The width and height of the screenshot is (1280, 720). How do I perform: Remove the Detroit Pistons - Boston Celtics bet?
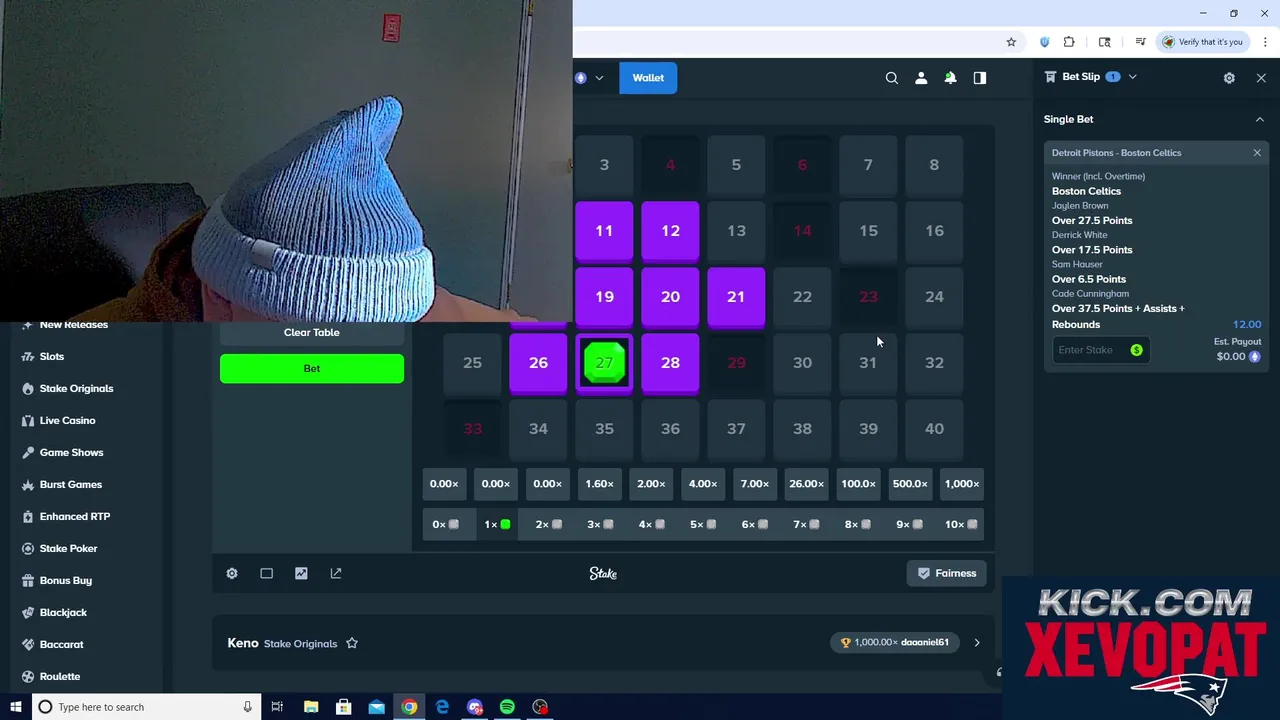(1257, 153)
